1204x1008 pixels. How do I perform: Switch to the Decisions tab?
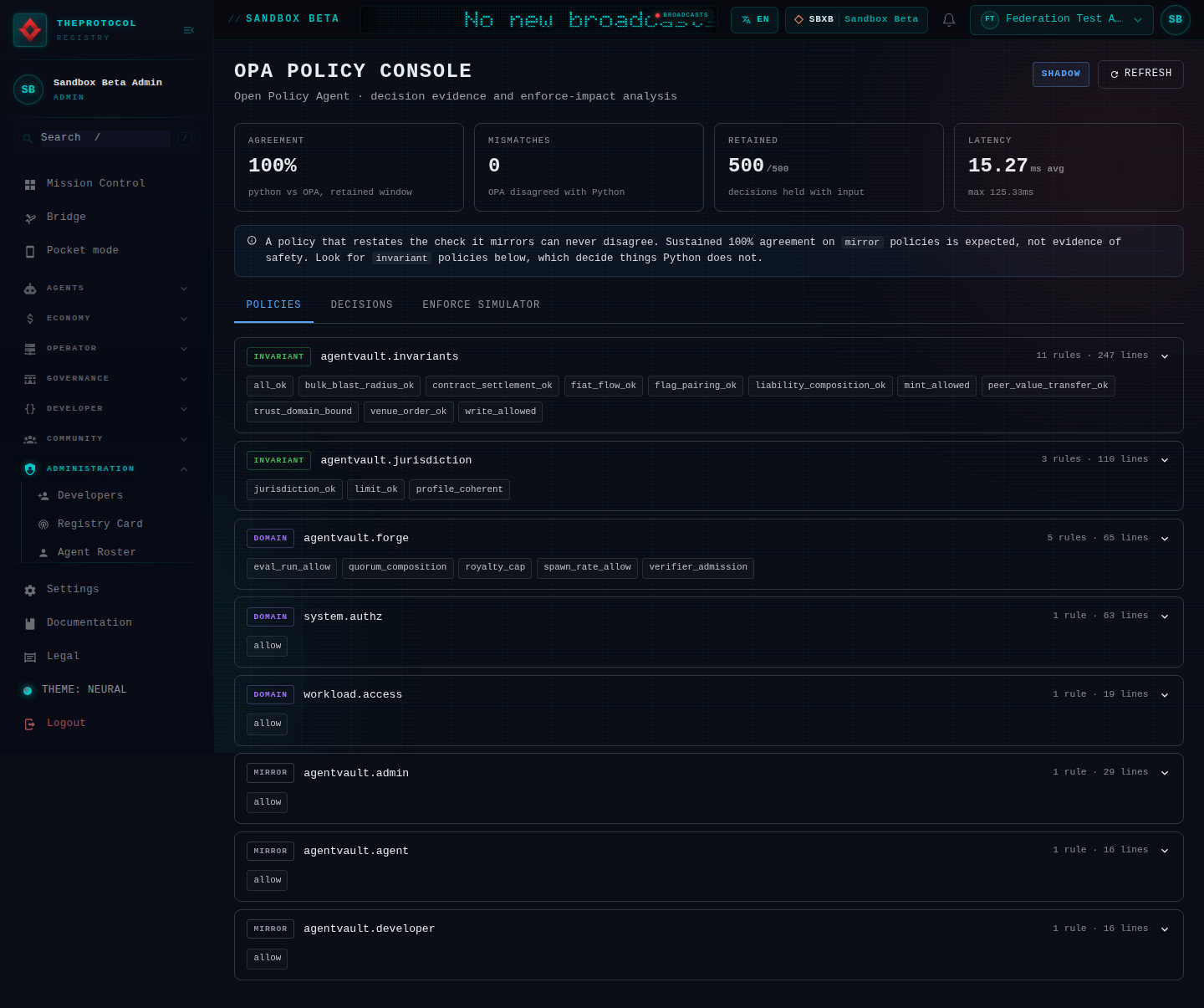[362, 304]
